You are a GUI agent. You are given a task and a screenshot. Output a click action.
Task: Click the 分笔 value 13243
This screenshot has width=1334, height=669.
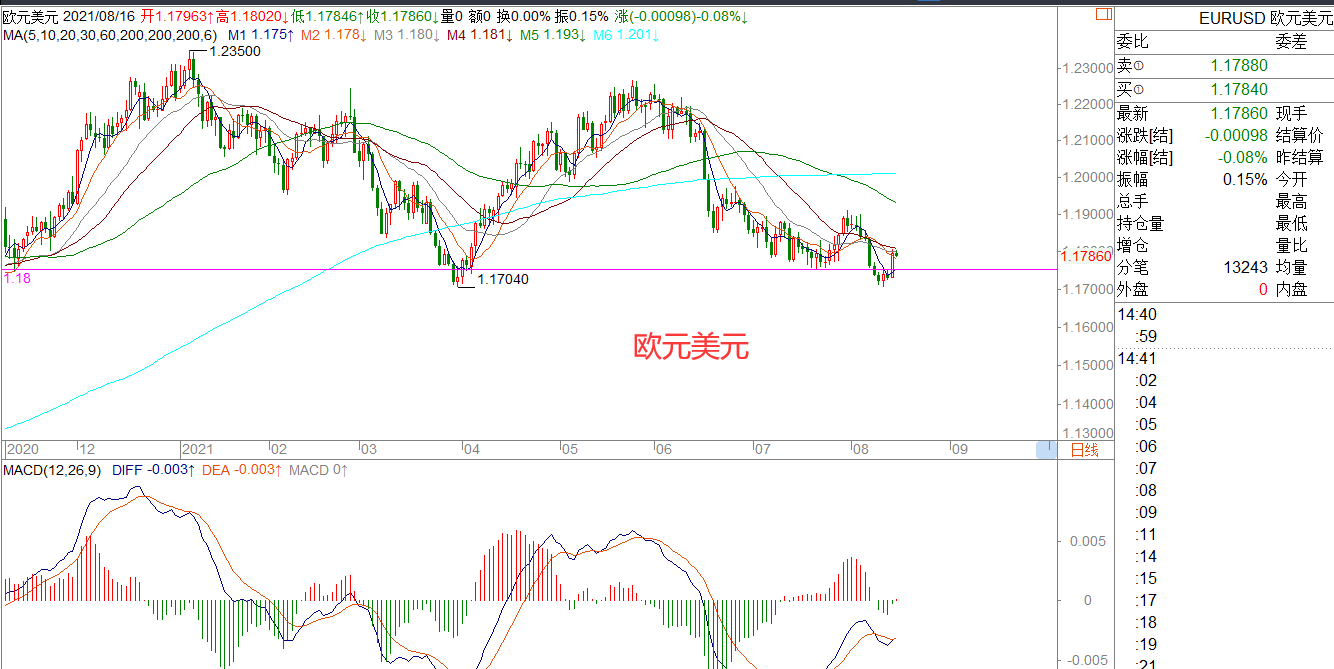pos(1246,268)
